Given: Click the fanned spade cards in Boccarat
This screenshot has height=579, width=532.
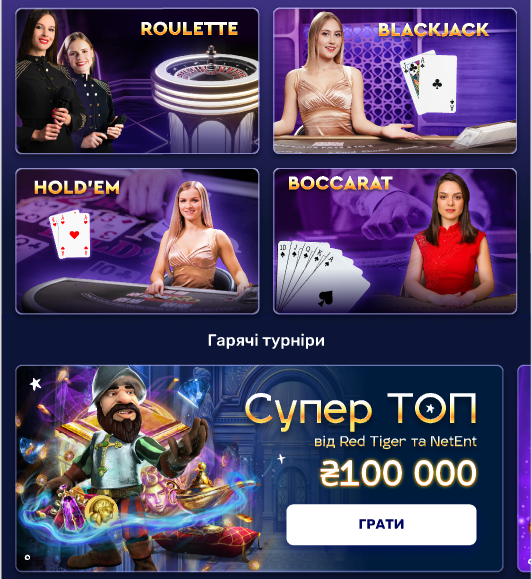Looking at the screenshot, I should pos(321,276).
